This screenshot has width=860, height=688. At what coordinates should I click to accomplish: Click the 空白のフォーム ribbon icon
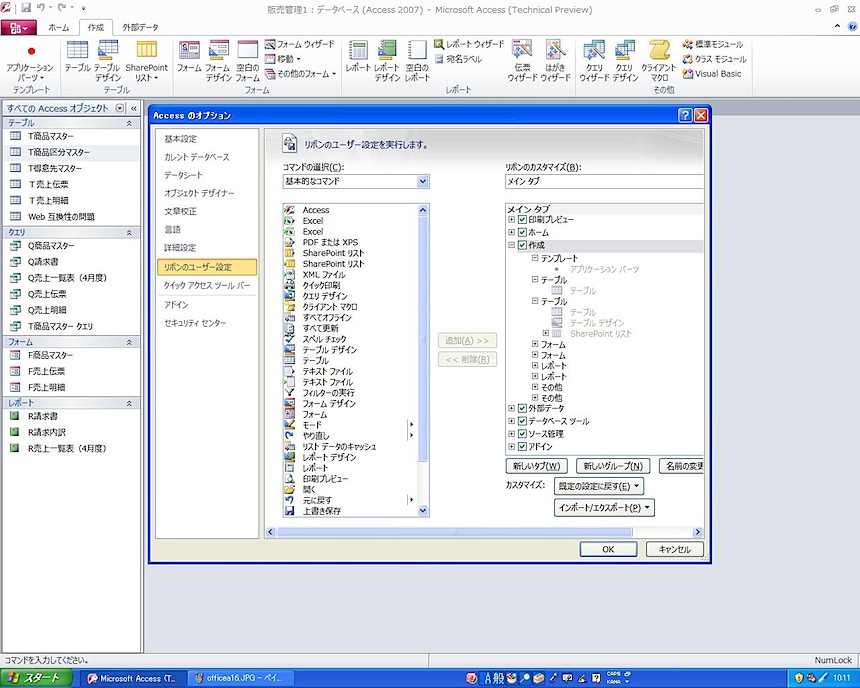247,61
